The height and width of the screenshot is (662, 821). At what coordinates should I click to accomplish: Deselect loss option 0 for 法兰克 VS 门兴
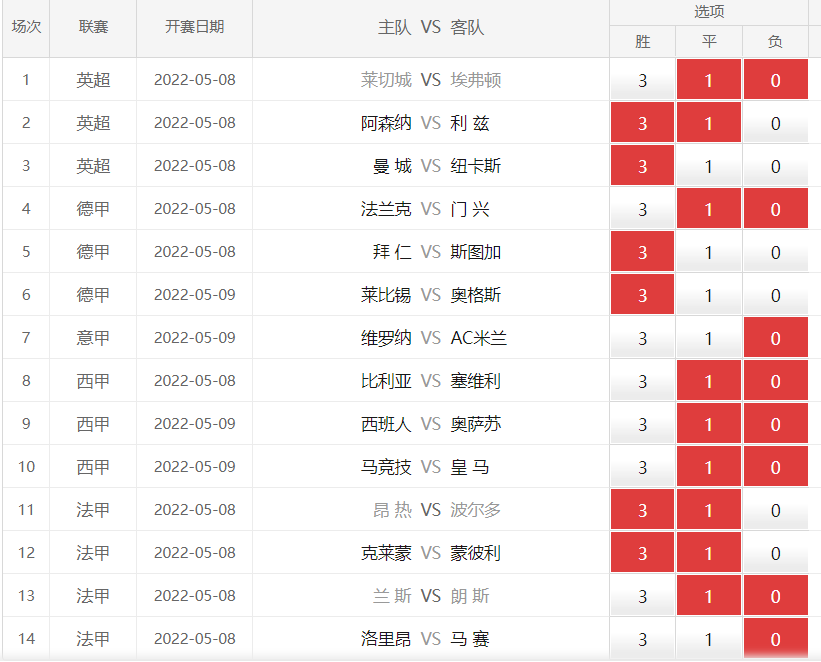(776, 208)
